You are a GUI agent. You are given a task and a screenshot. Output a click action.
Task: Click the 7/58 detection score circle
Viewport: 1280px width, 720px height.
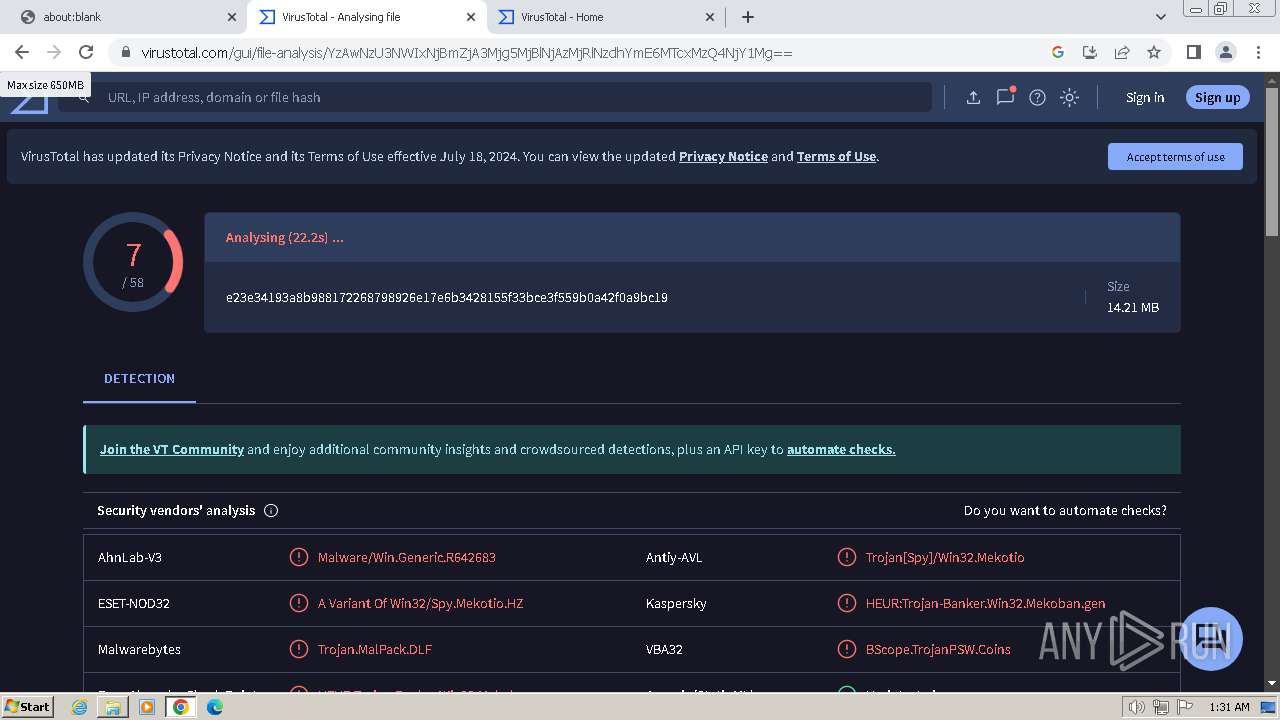133,262
